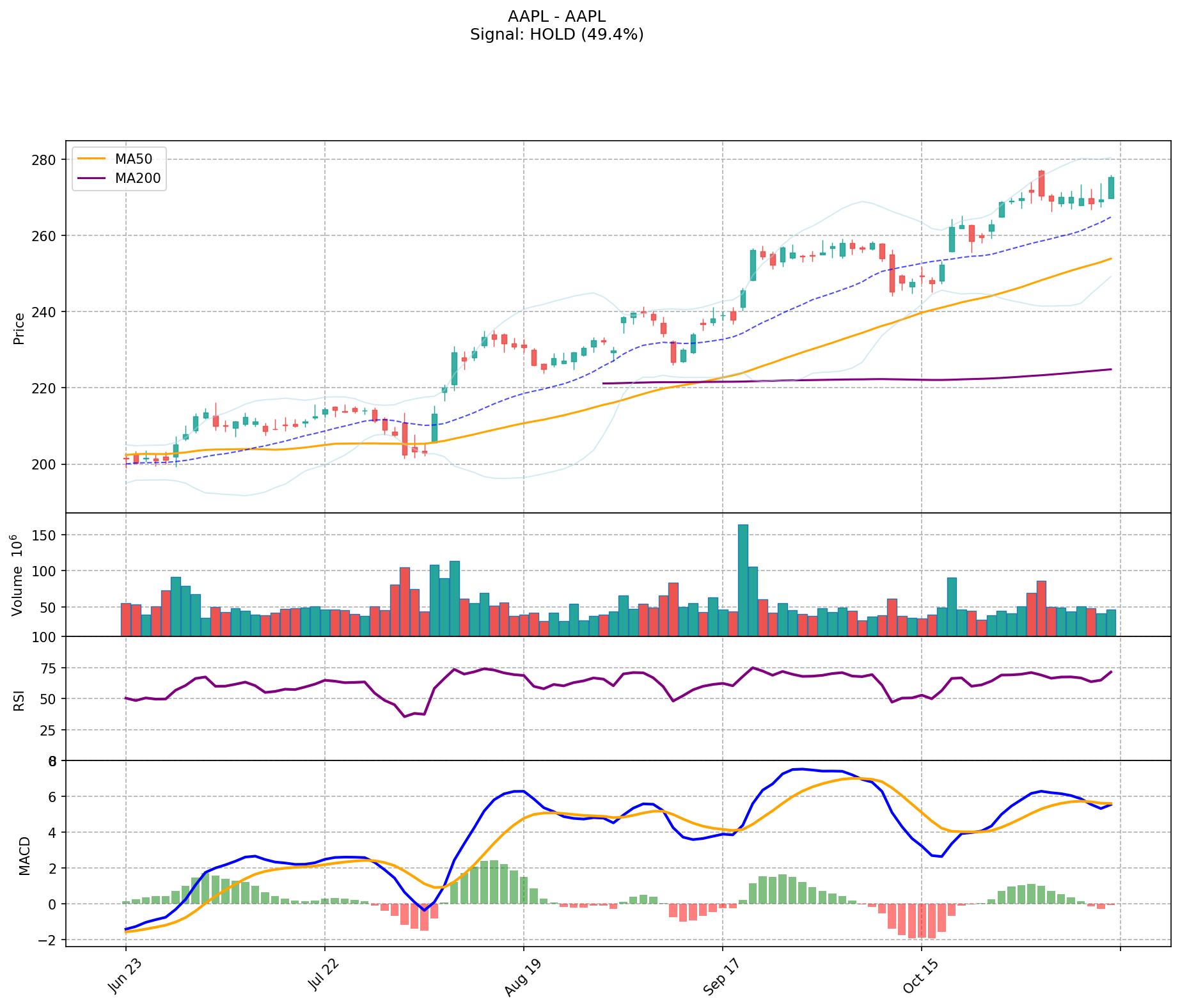Click the MACD y-axis label

click(x=24, y=855)
